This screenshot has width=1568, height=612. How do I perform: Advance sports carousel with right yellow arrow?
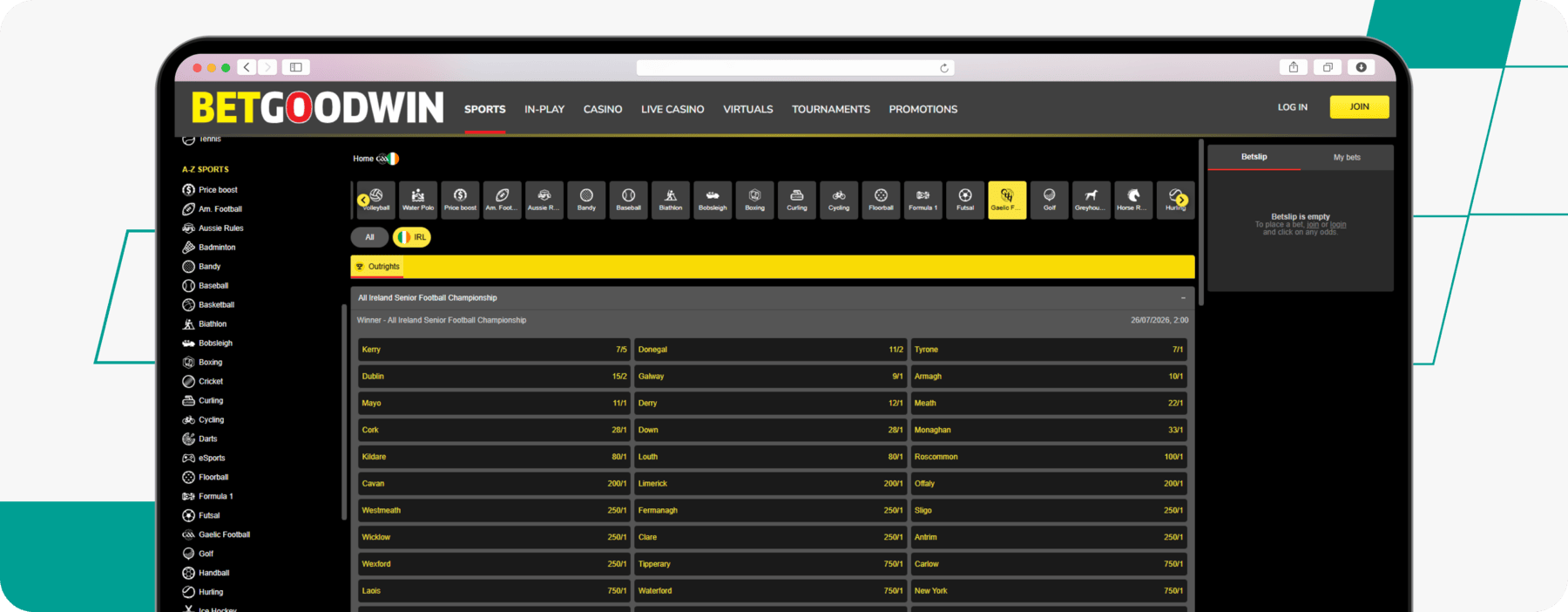point(1182,201)
